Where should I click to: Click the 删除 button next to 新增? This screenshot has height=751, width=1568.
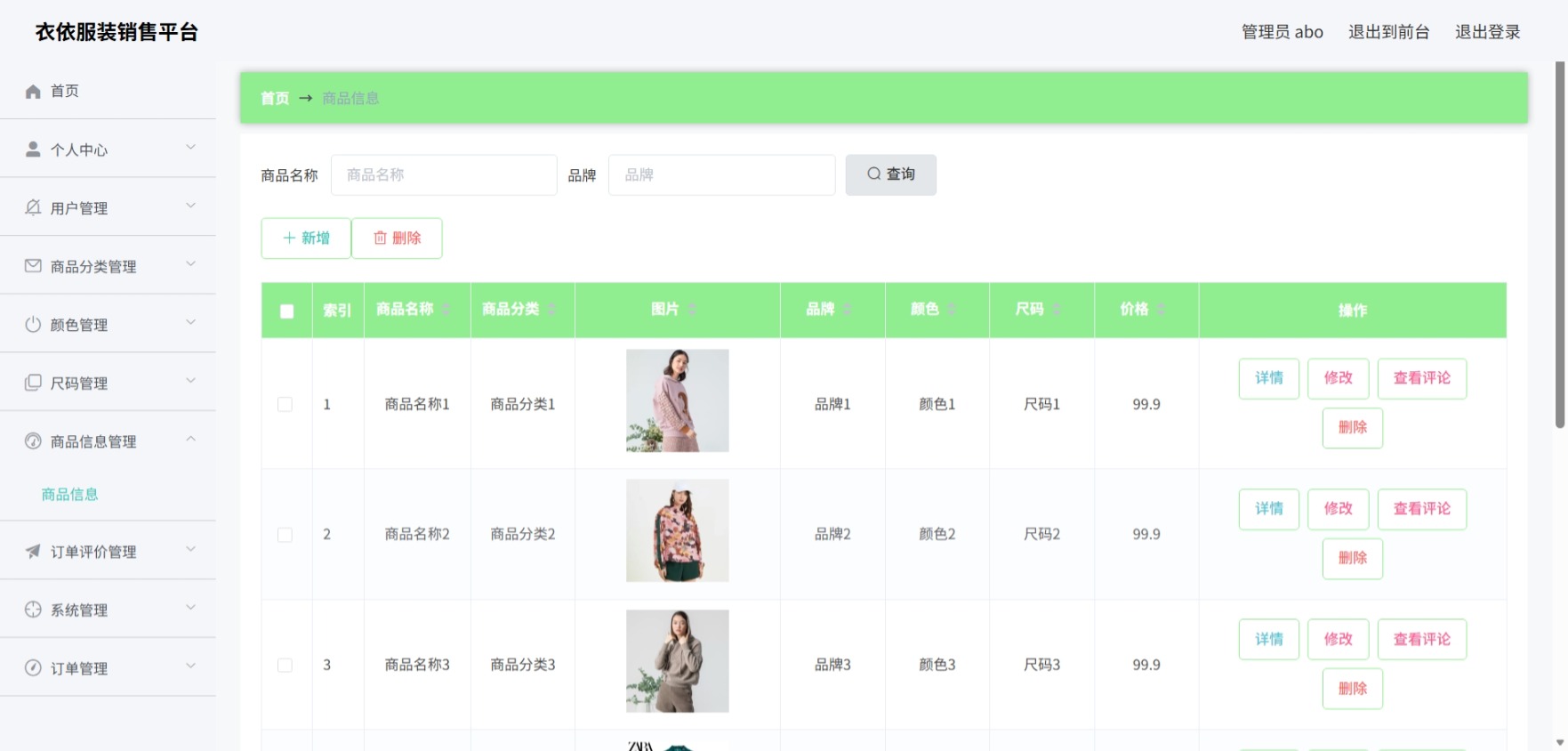[397, 238]
